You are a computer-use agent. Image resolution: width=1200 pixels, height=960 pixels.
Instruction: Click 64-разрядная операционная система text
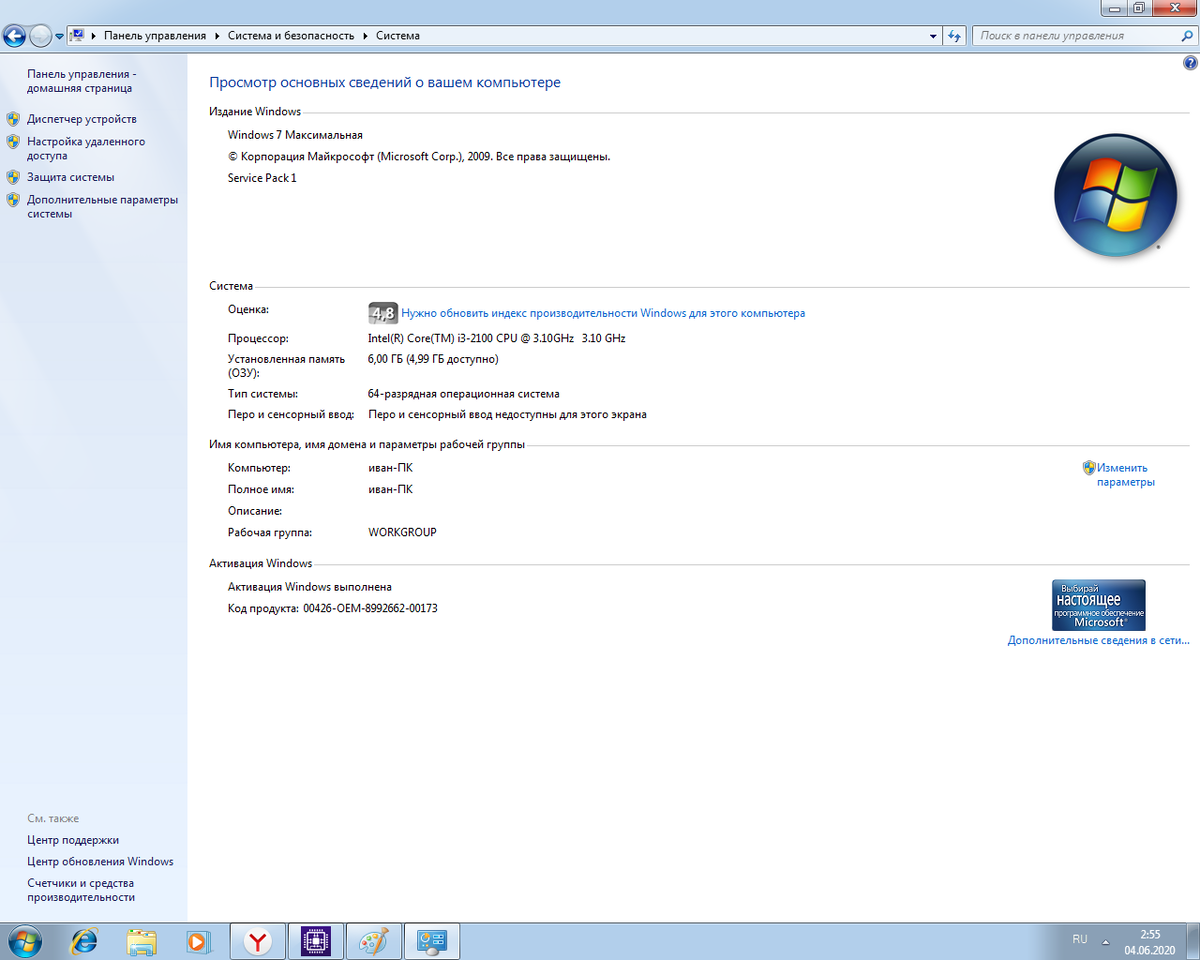[x=464, y=394]
